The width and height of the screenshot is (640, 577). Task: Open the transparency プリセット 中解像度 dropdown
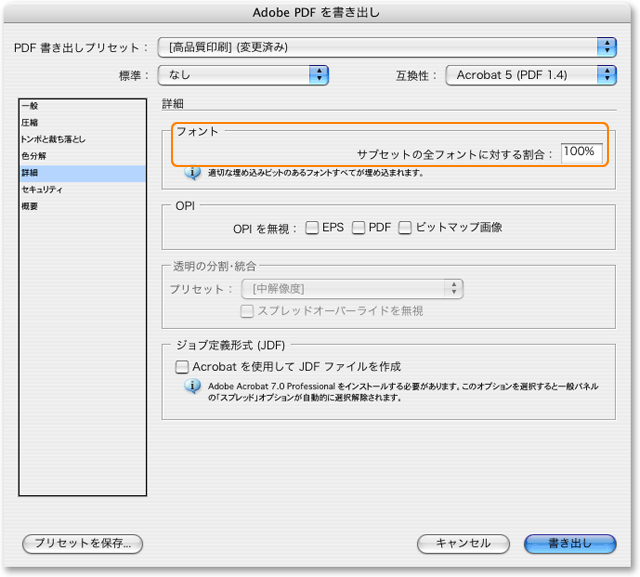[x=353, y=289]
